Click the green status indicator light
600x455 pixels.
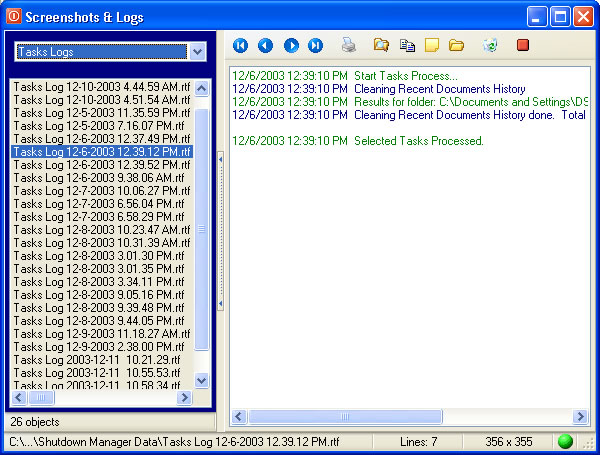(566, 441)
